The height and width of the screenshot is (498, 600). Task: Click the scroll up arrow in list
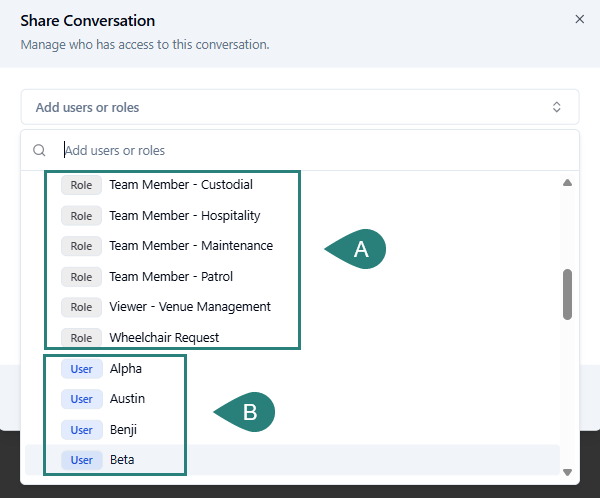coord(567,183)
